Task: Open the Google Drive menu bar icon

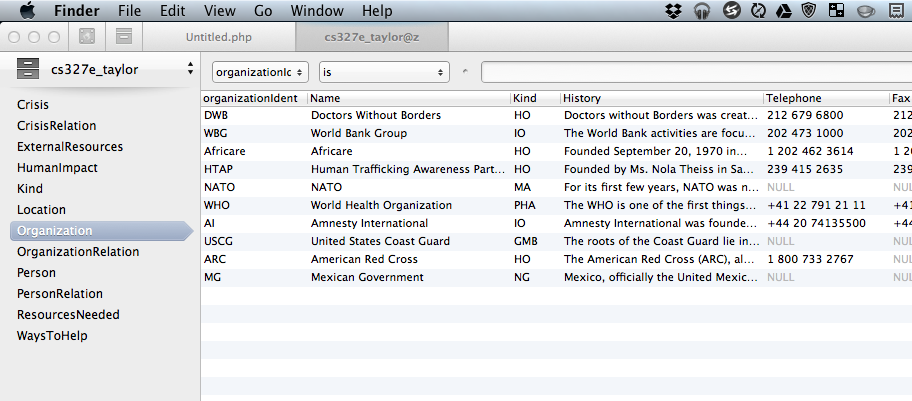Action: (x=783, y=10)
